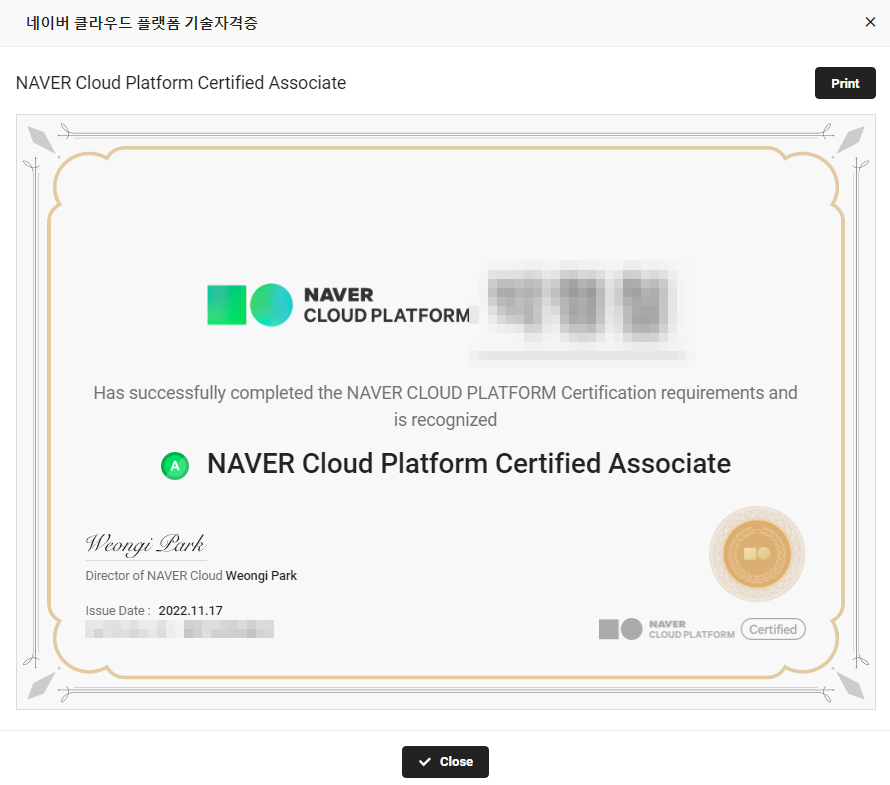Viewport: 890px width, 785px height.
Task: Click the gray NAVER Cloud Platform footer logo
Action: (x=666, y=629)
